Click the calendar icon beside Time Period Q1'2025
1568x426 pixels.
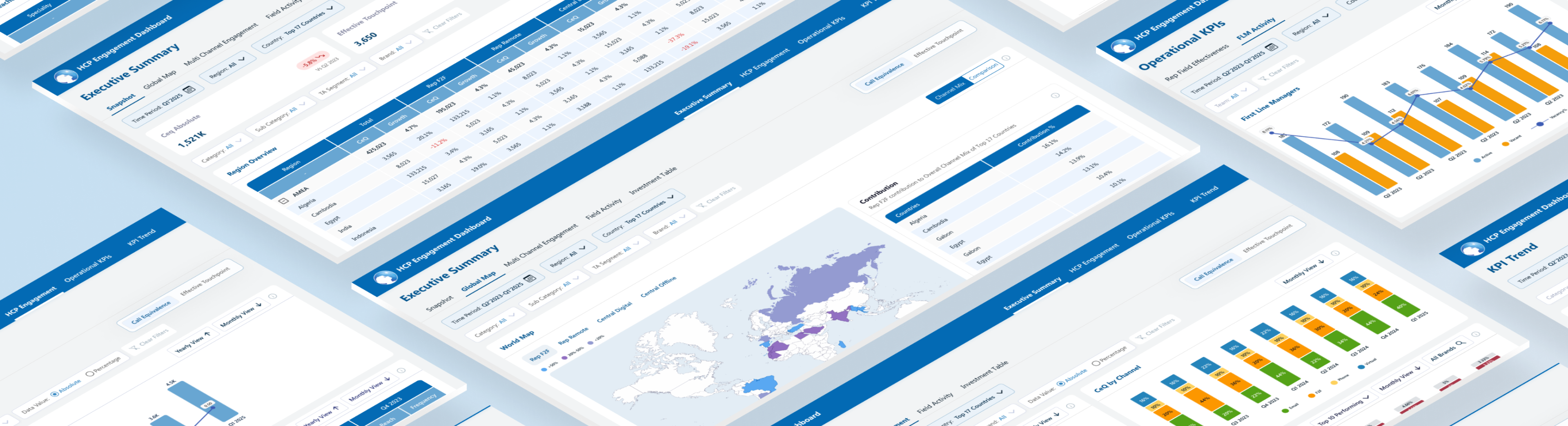pos(189,90)
